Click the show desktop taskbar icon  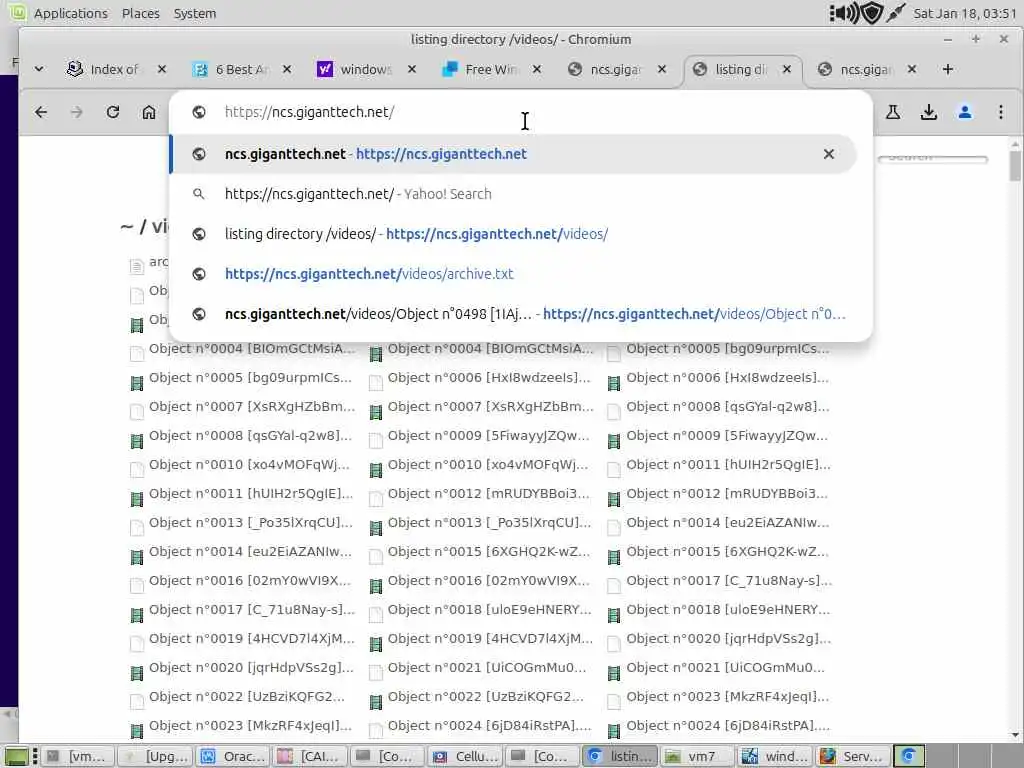[17, 756]
